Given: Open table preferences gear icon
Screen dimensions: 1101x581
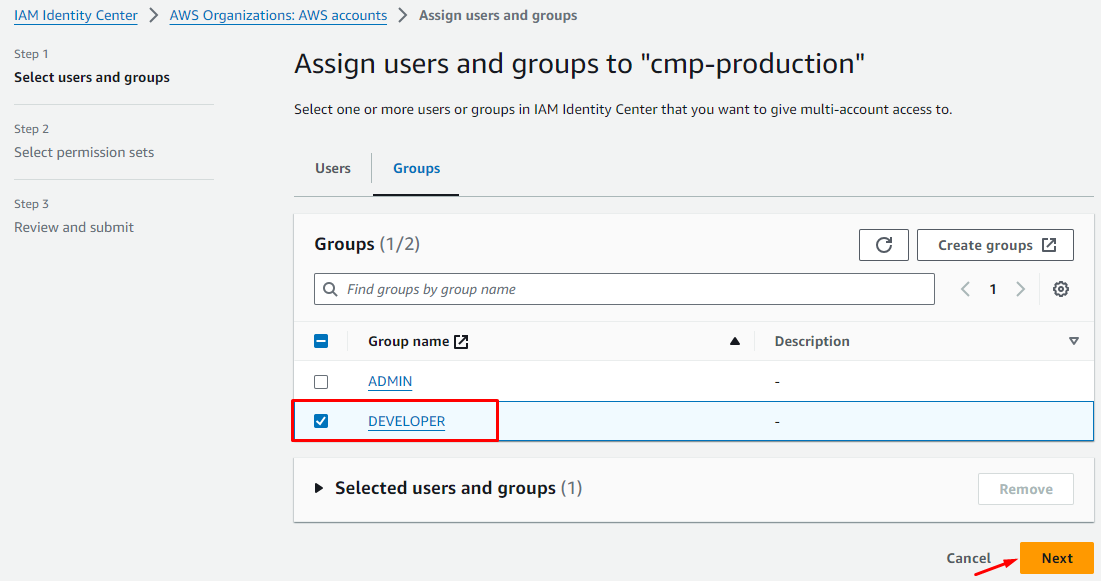Looking at the screenshot, I should [1061, 289].
